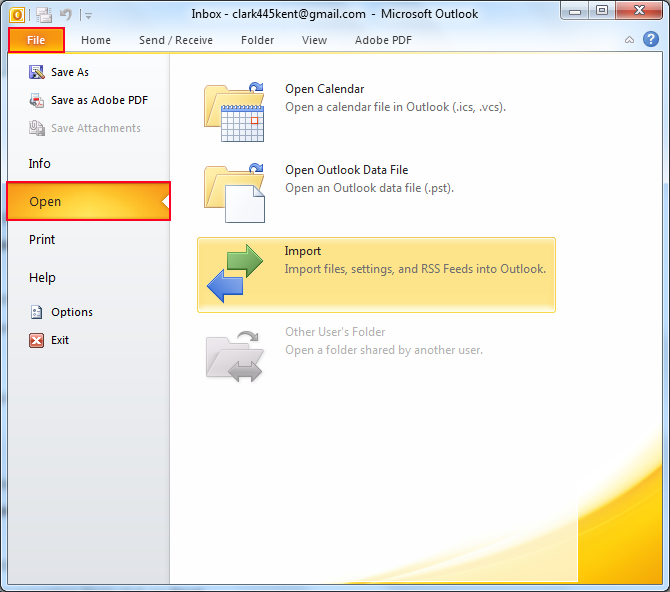Click the Undo icon in quick access toolbar
This screenshot has width=670, height=592.
coord(66,15)
